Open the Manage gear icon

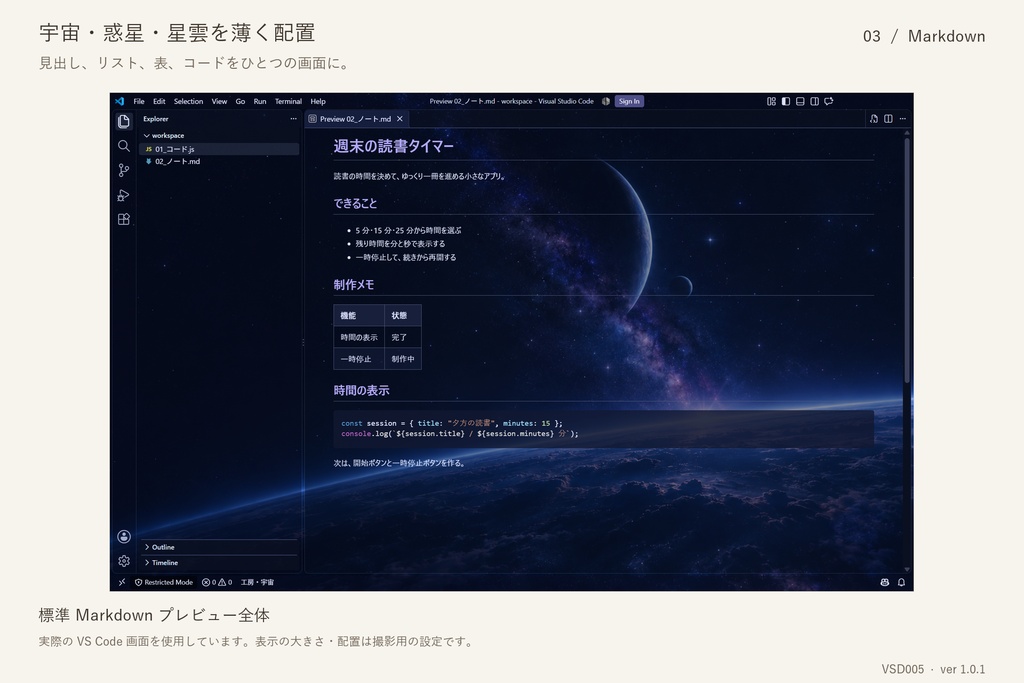123,561
